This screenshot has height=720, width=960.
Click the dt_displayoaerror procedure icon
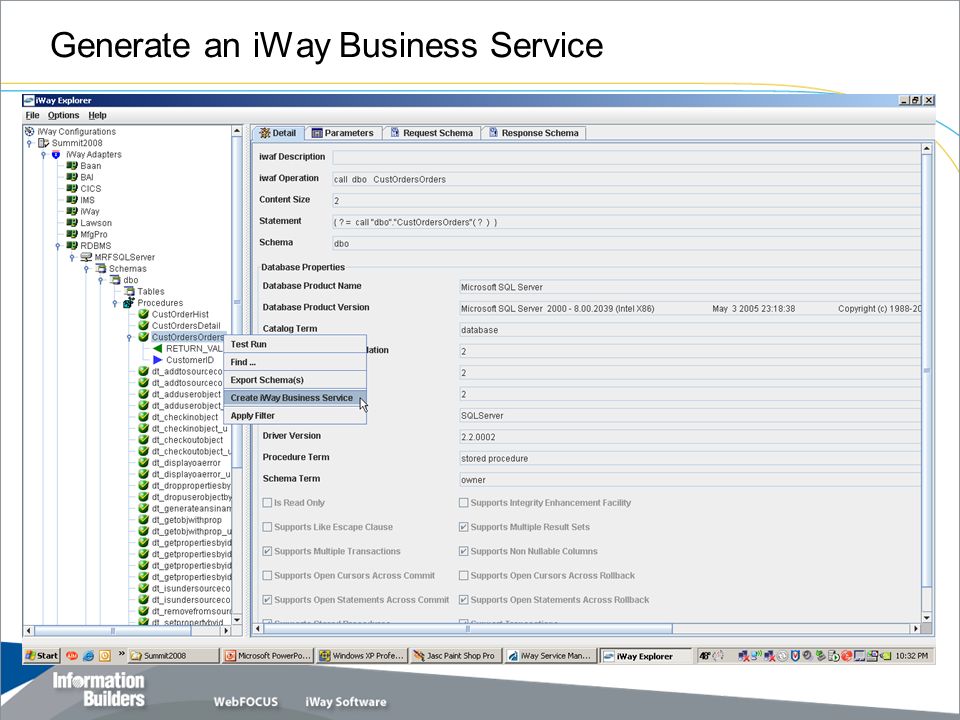143,463
